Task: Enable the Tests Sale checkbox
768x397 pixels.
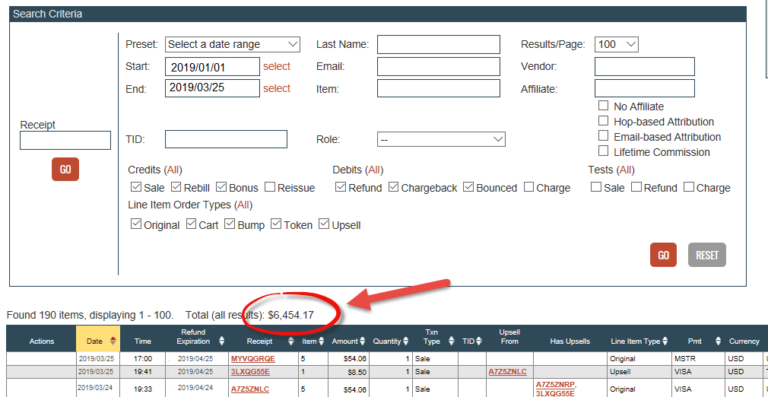Action: click(596, 187)
